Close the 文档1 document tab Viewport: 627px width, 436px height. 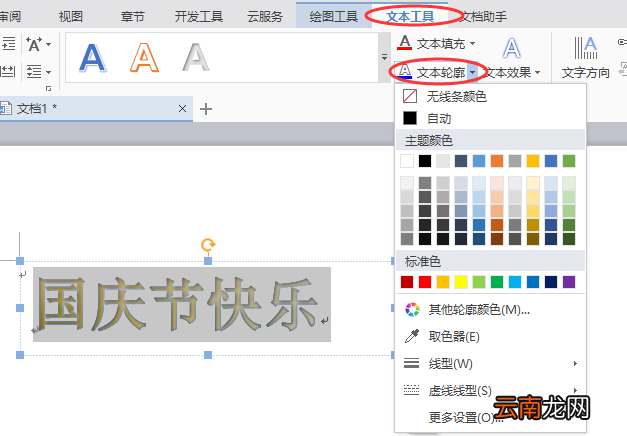pyautogui.click(x=182, y=108)
